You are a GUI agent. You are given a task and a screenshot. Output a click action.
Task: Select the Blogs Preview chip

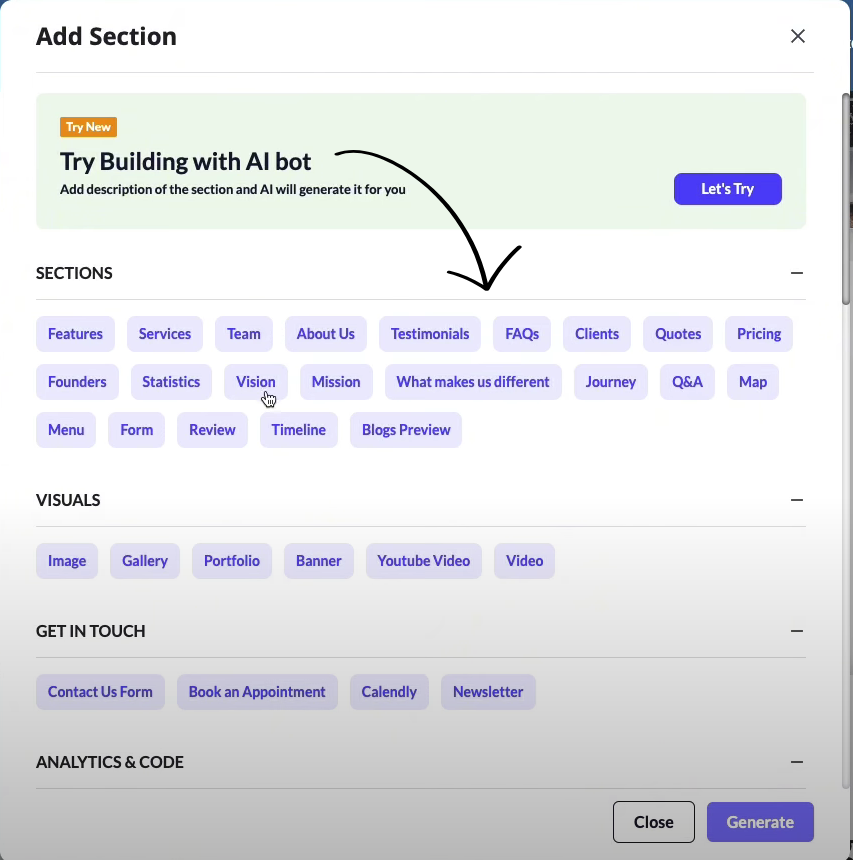(x=406, y=430)
